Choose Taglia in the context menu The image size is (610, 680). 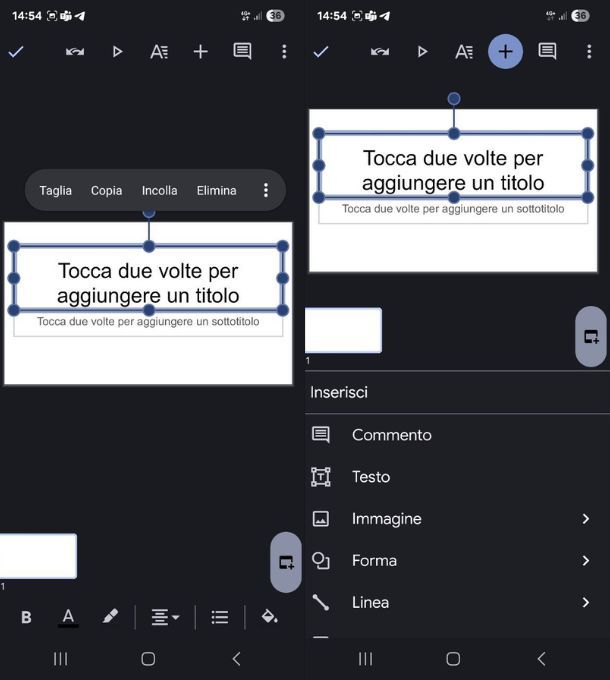55,190
